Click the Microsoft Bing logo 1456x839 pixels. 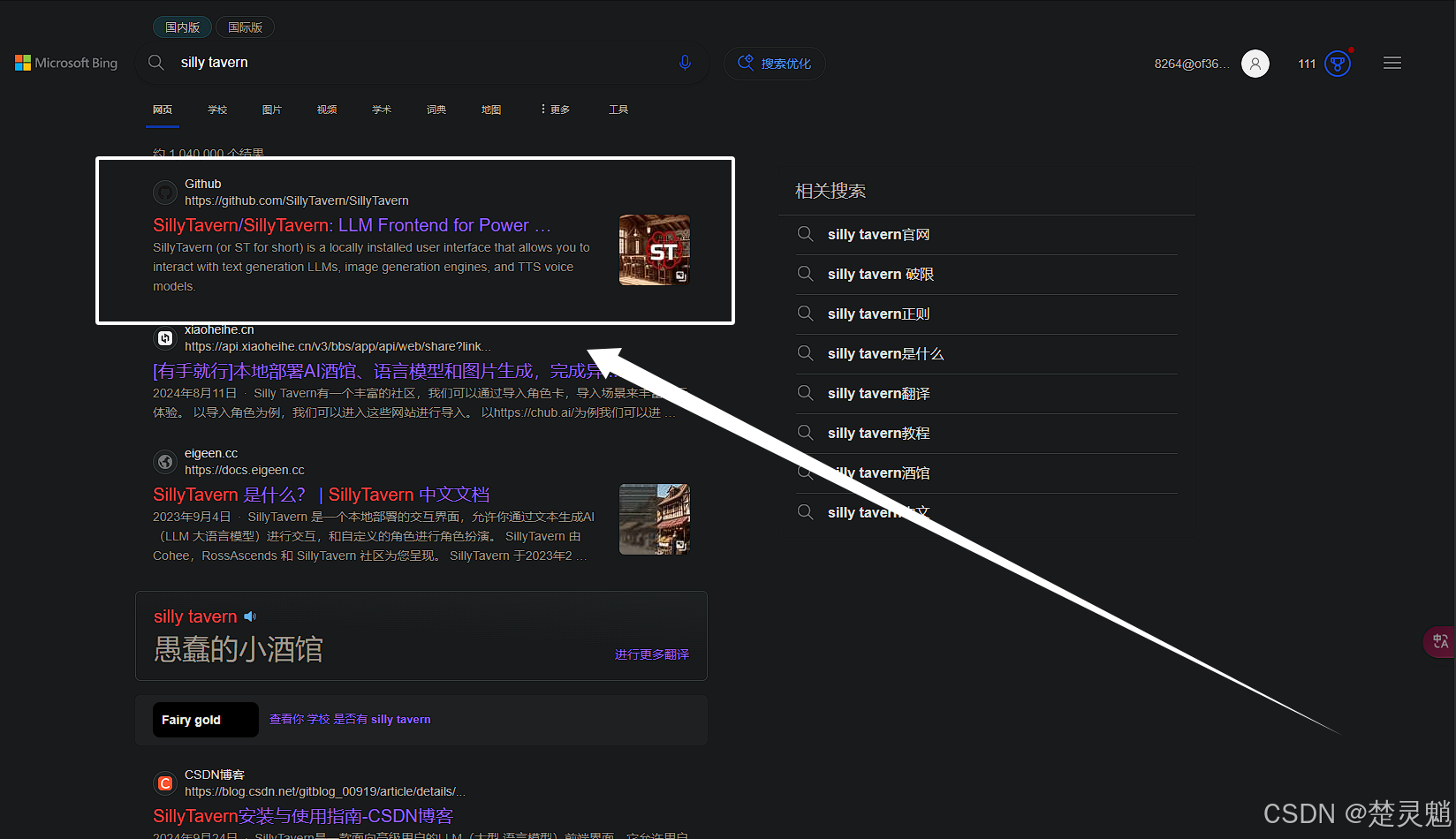(x=66, y=63)
